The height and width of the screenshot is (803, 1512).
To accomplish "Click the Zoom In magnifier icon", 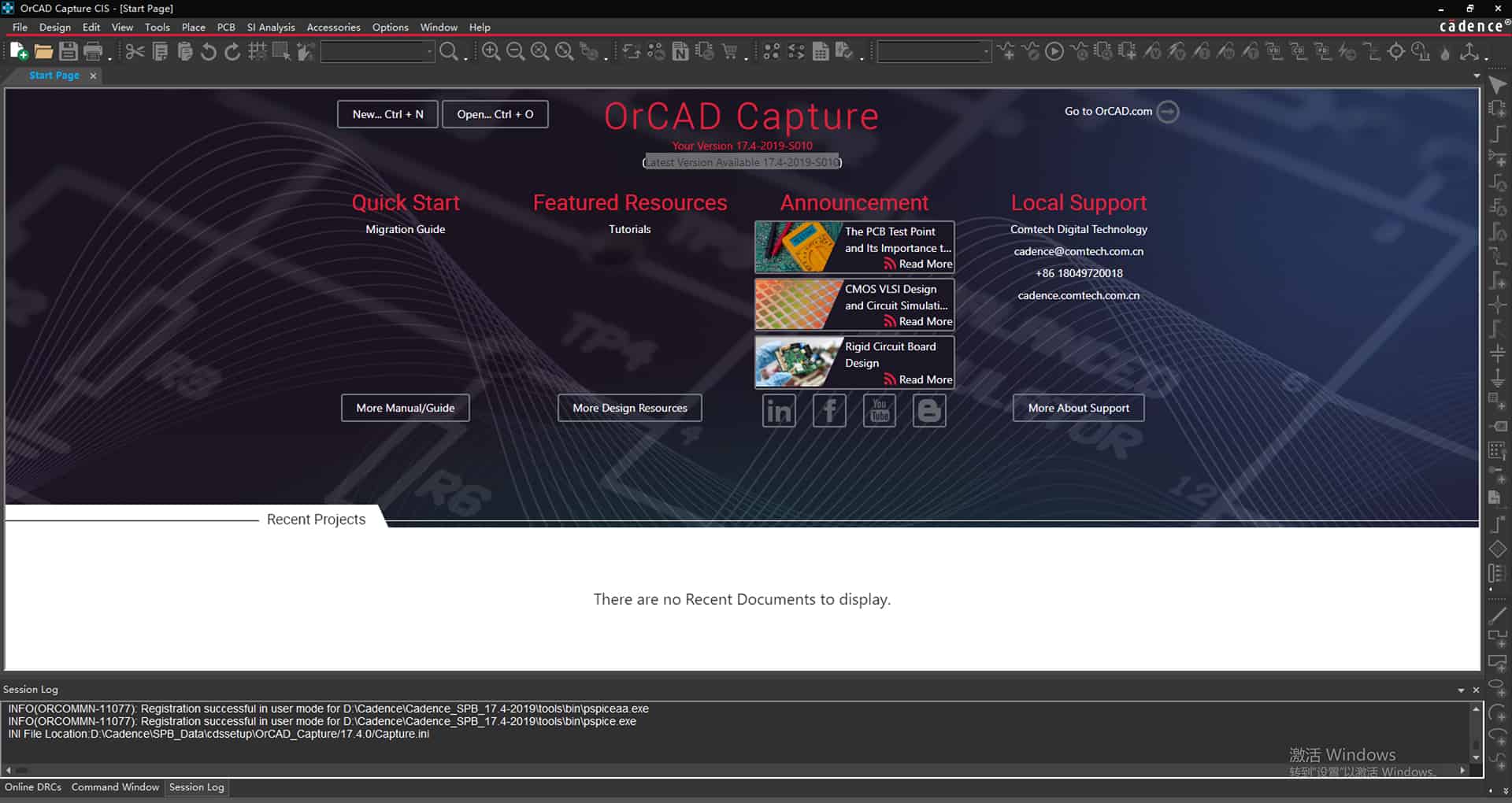I will [x=491, y=52].
